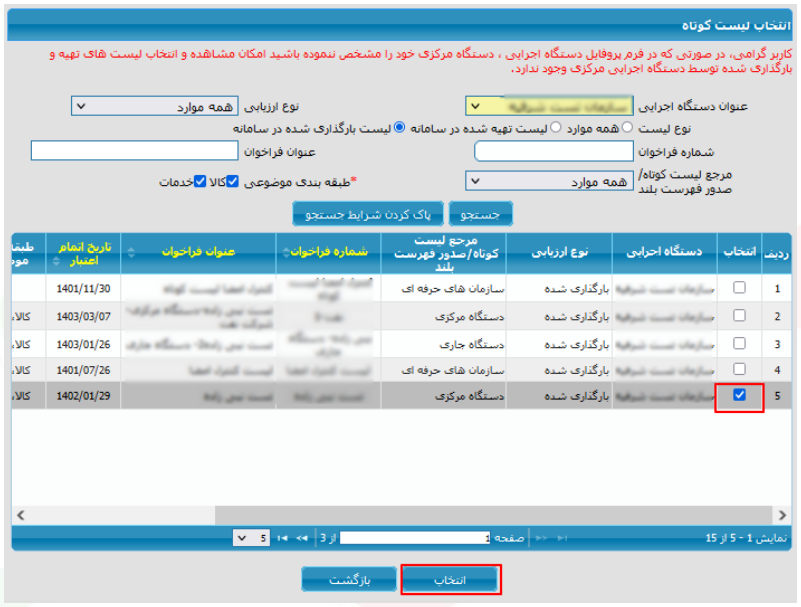Click the horizontal scrollbar thumb of the table
Image resolution: width=801 pixels, height=607 pixels.
click(x=493, y=515)
